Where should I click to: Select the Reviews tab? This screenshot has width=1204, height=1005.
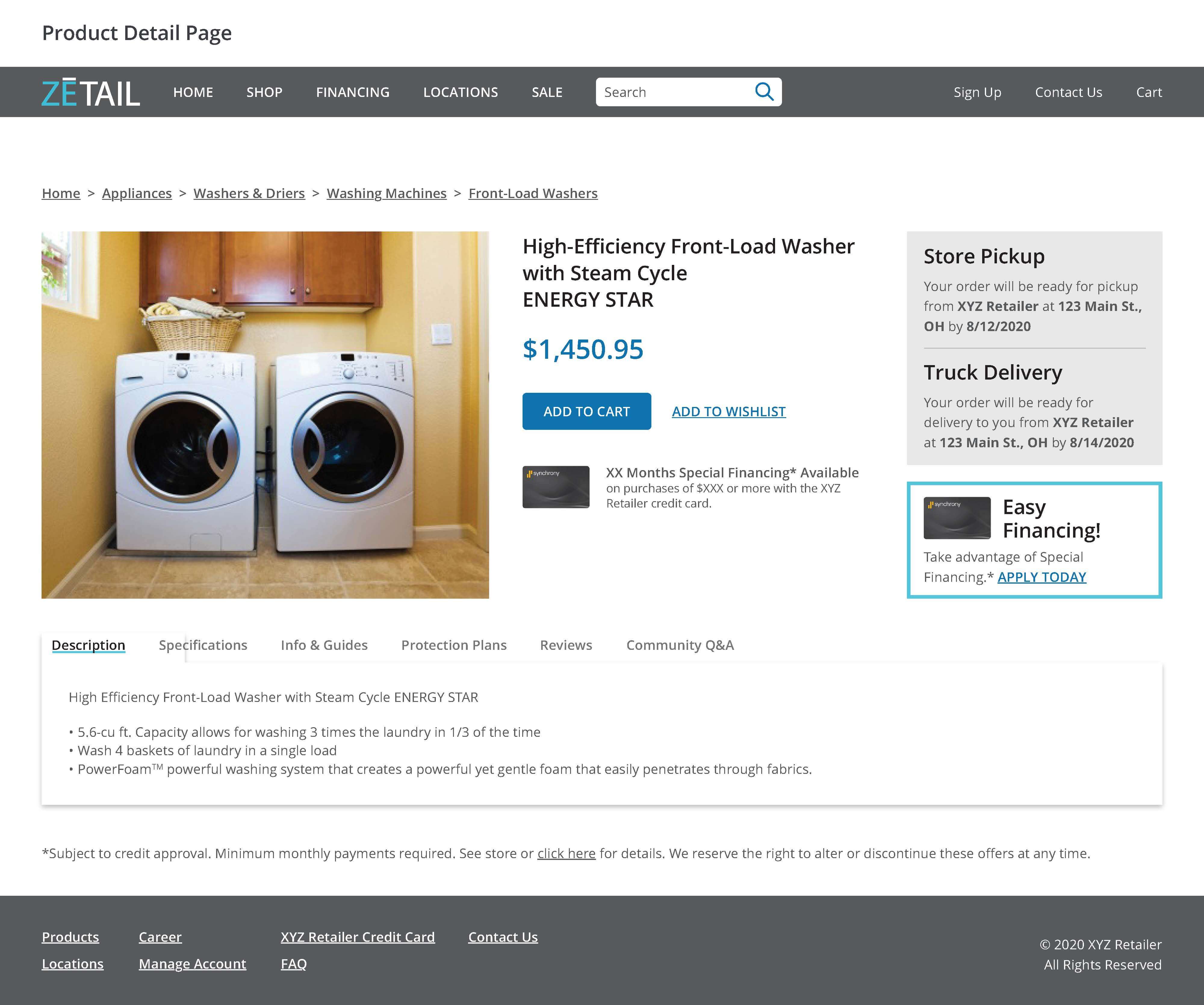pos(566,645)
